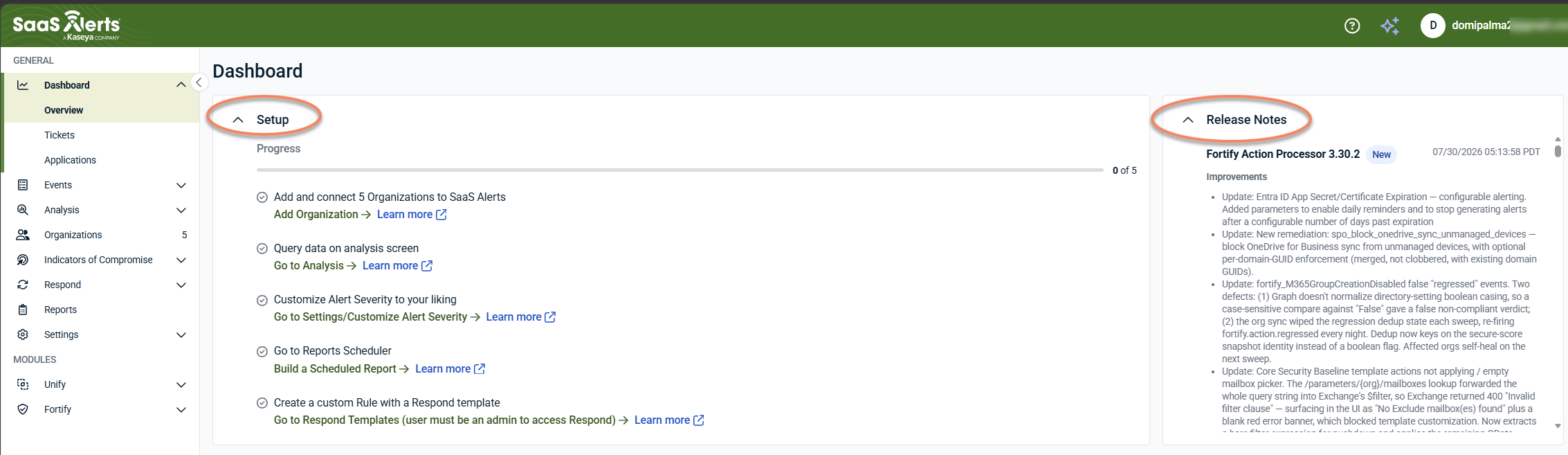Expand the Settings menu chevron
The height and width of the screenshot is (455, 1568).
tap(181, 334)
